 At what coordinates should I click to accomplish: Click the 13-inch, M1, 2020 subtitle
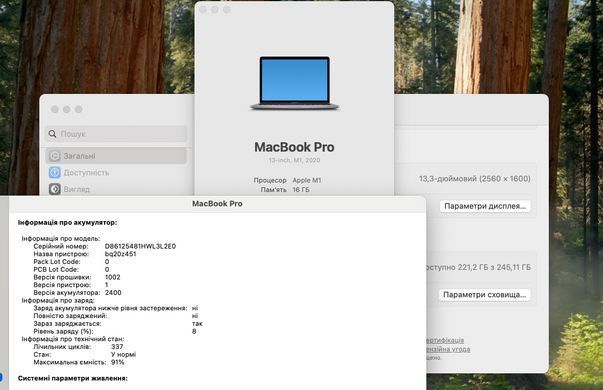(295, 160)
